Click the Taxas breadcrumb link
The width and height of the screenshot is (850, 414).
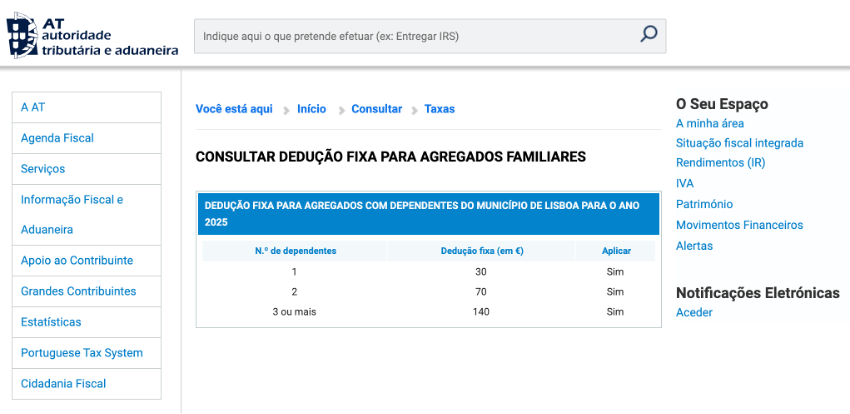click(x=439, y=109)
